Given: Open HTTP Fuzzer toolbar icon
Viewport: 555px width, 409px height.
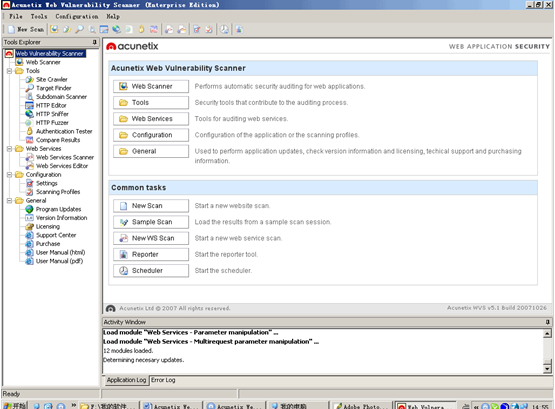Looking at the screenshot, I should pyautogui.click(x=129, y=29).
